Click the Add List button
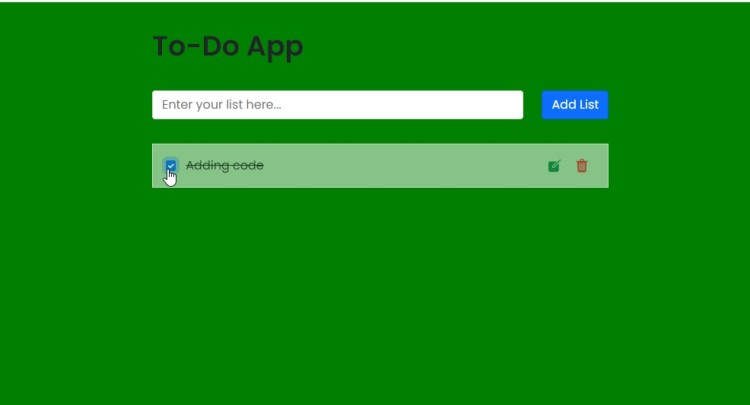The image size is (750, 405). coord(575,105)
